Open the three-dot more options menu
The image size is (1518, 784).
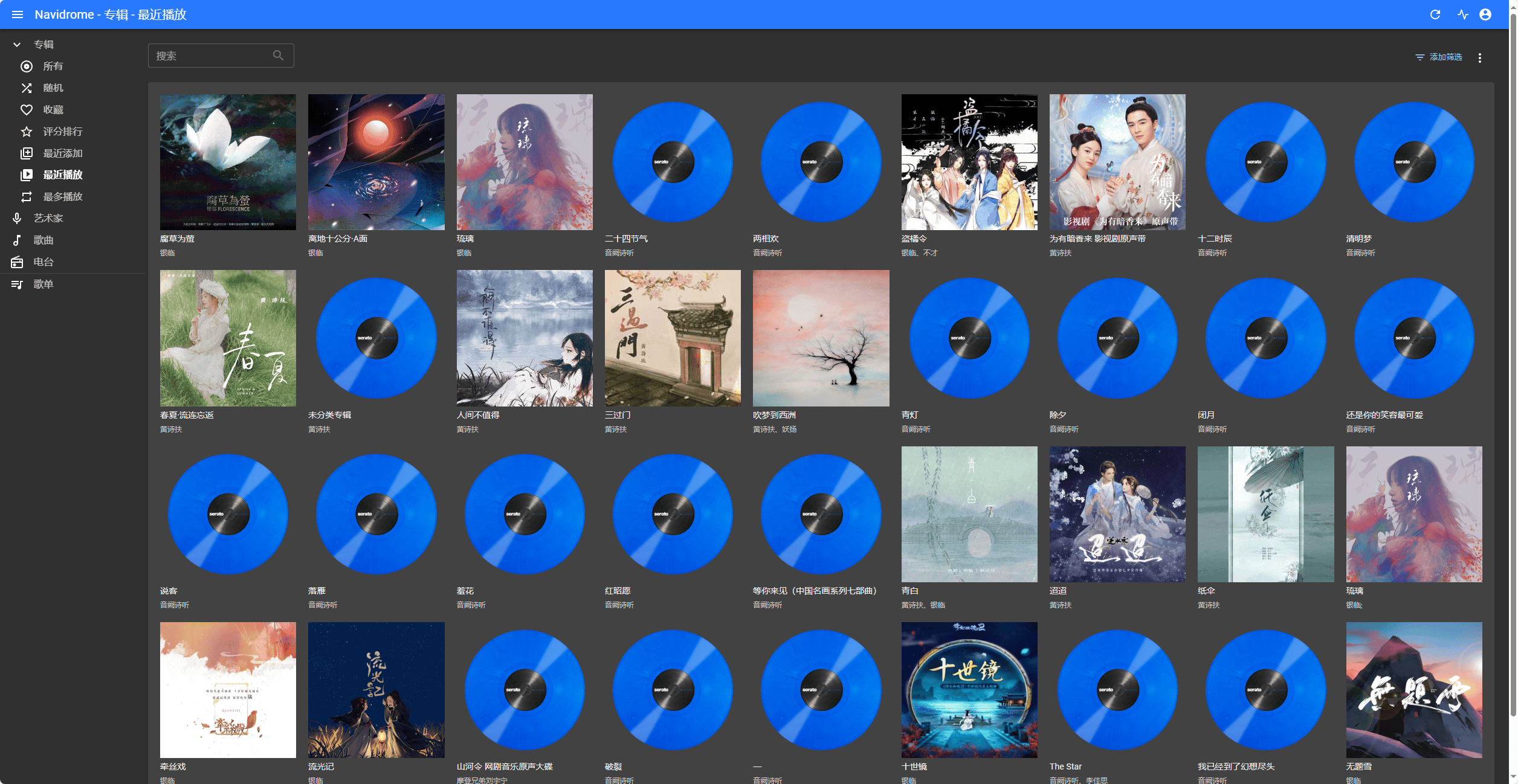click(x=1480, y=57)
